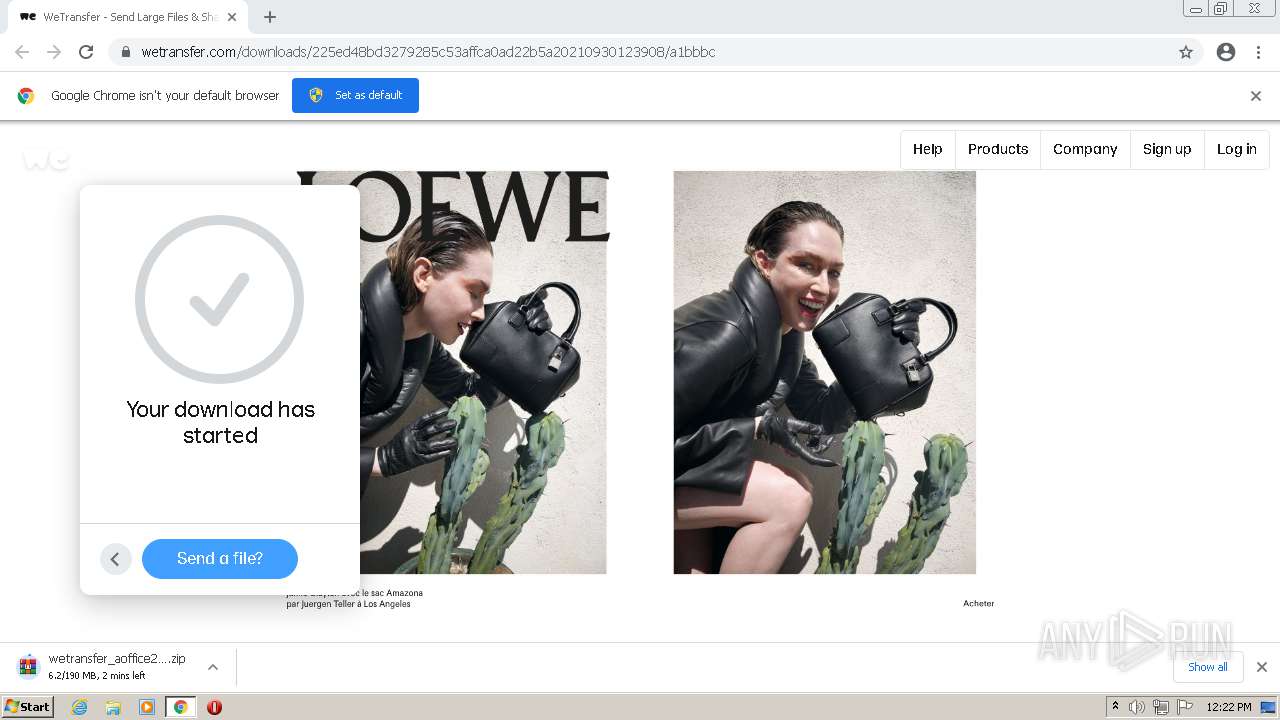The width and height of the screenshot is (1280, 720).
Task: Click Set as default button
Action: (355, 95)
